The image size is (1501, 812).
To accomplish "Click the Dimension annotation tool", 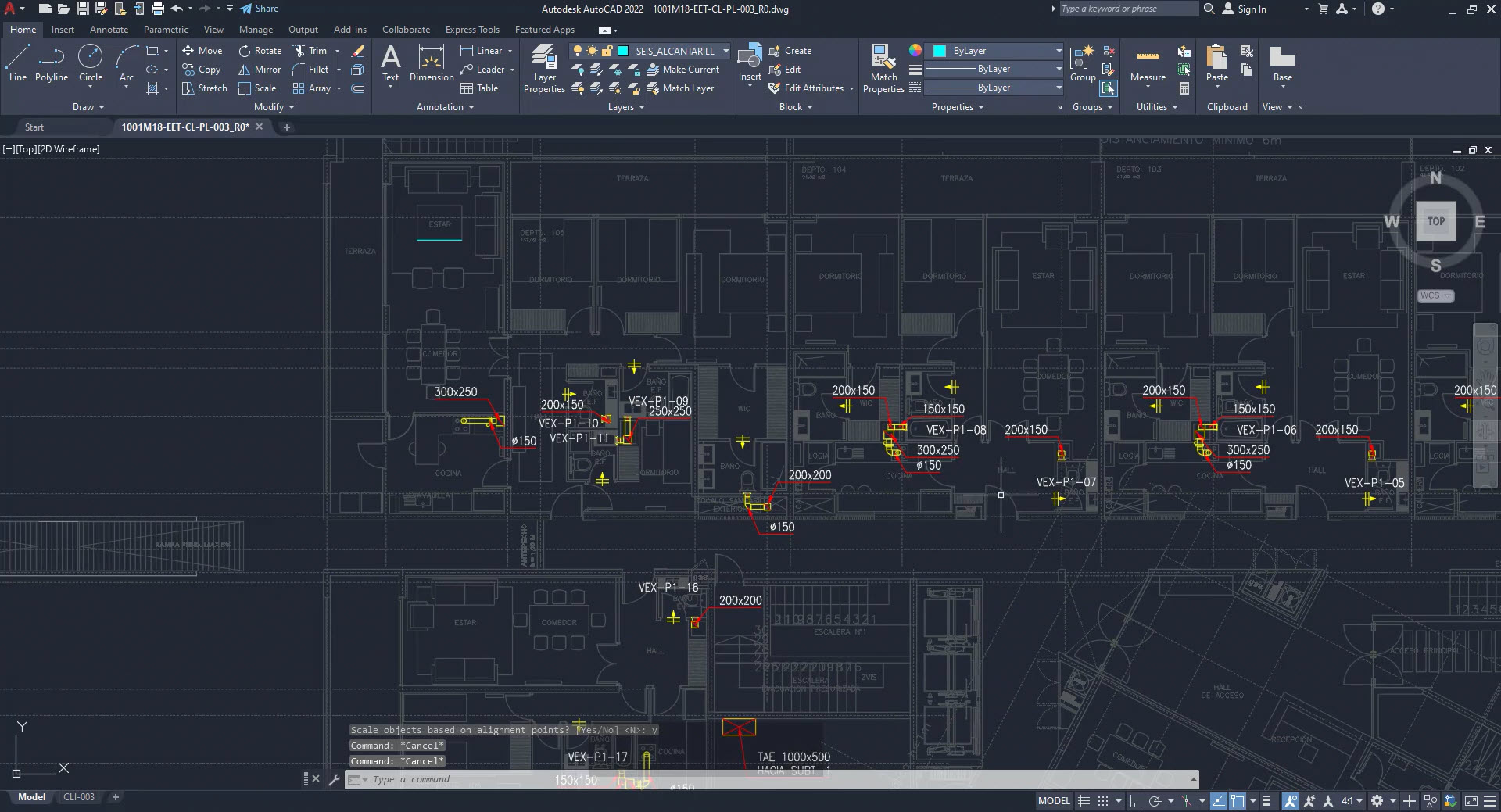I will [x=431, y=63].
